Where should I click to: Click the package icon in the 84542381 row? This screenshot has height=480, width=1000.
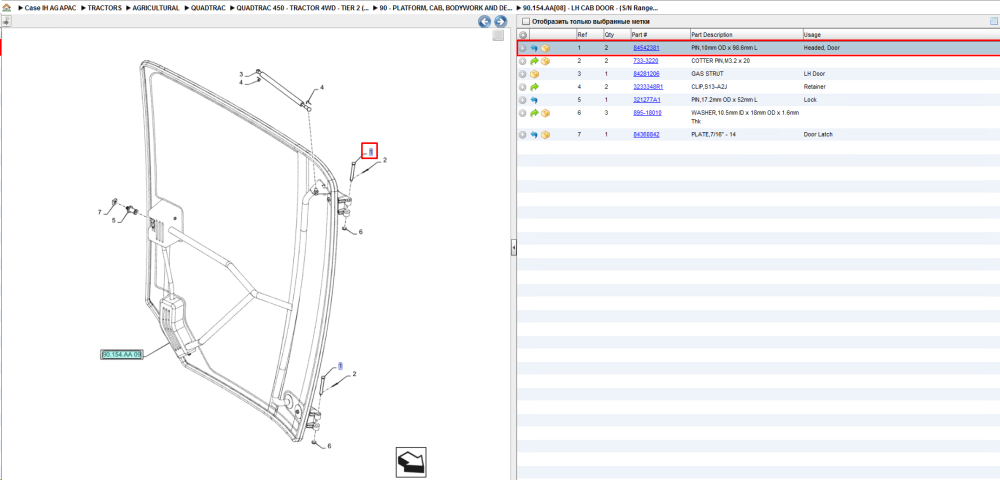pos(545,48)
